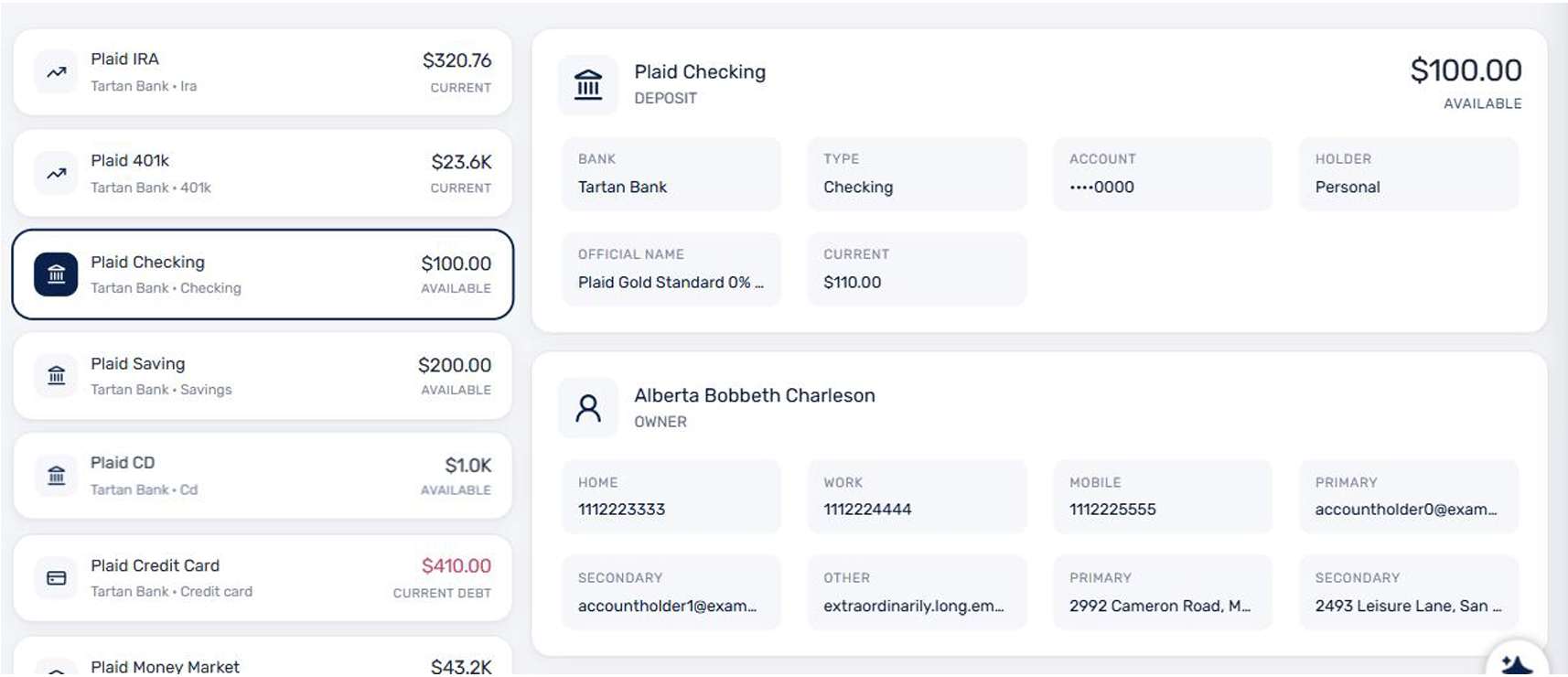Click the primary address 2992 Cameron Road field
This screenshot has height=677, width=1568.
1163,593
